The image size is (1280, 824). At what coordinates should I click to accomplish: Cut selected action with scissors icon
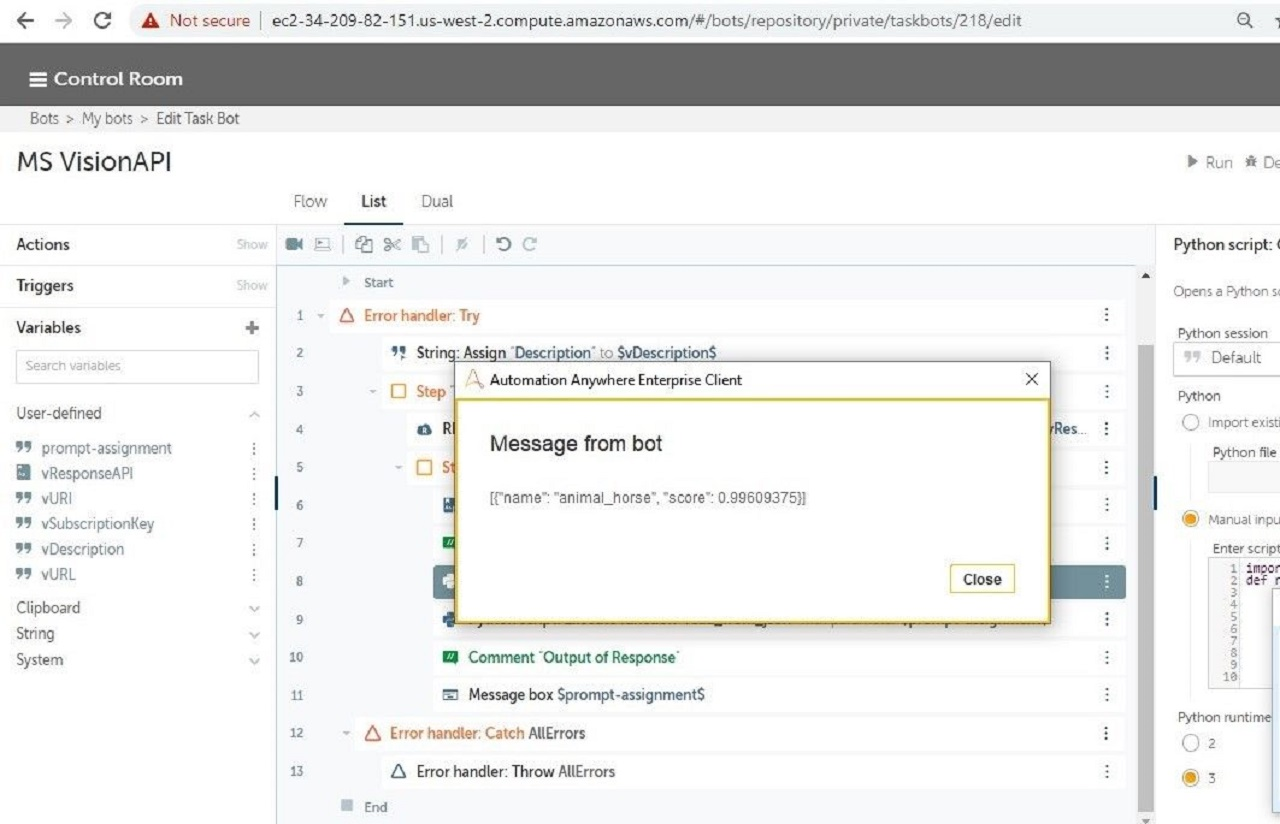pyautogui.click(x=392, y=244)
